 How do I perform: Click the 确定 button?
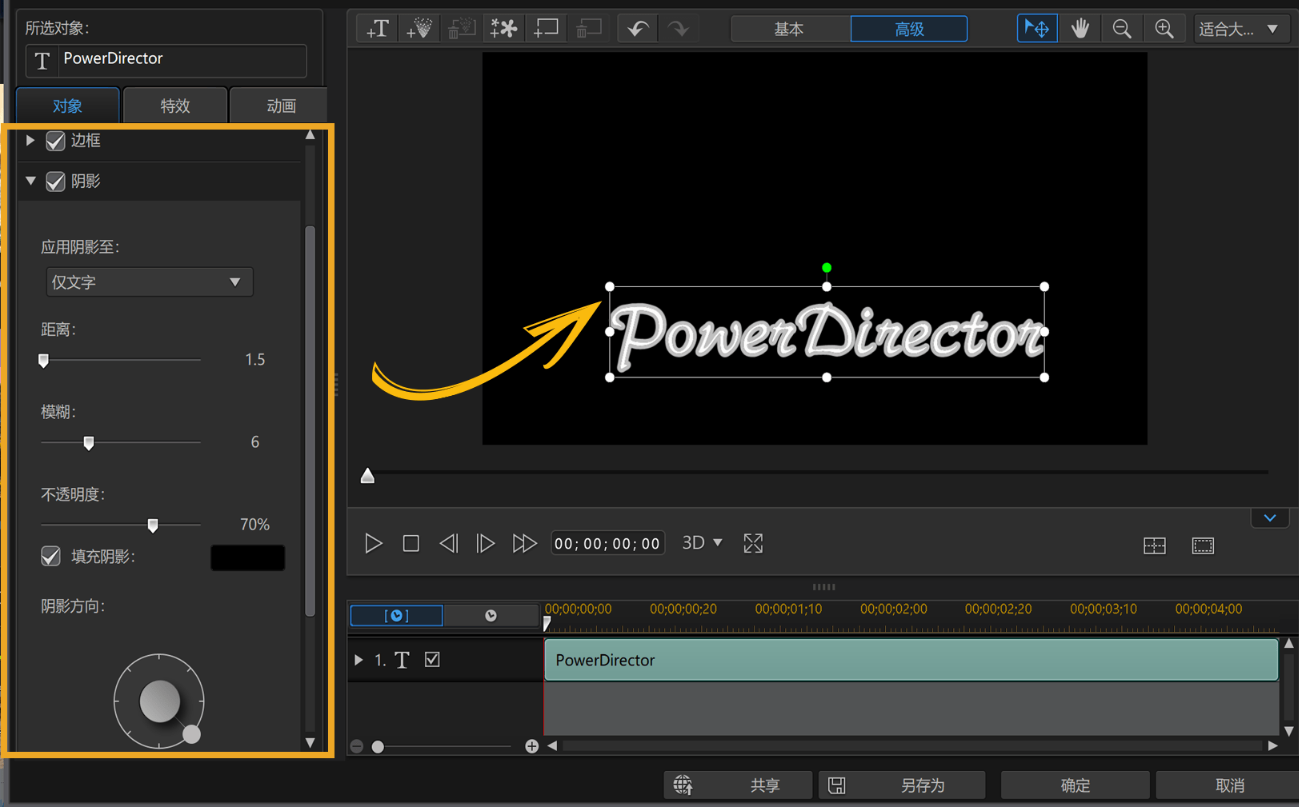(x=1075, y=785)
